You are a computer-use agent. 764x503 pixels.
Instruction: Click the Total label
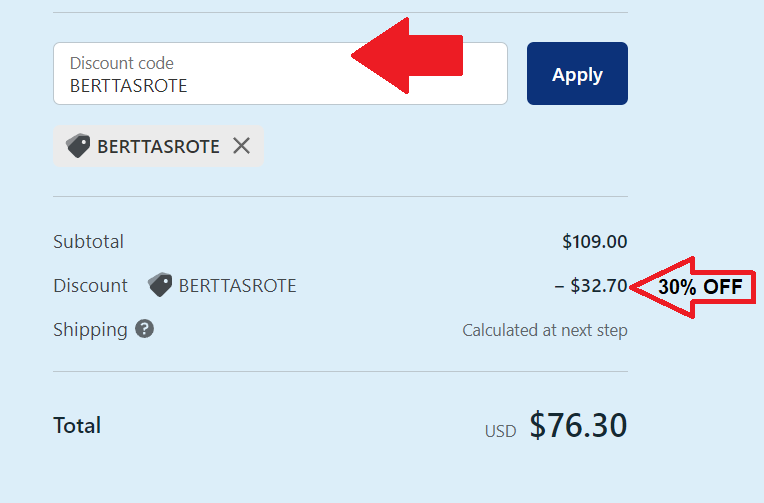pos(77,426)
